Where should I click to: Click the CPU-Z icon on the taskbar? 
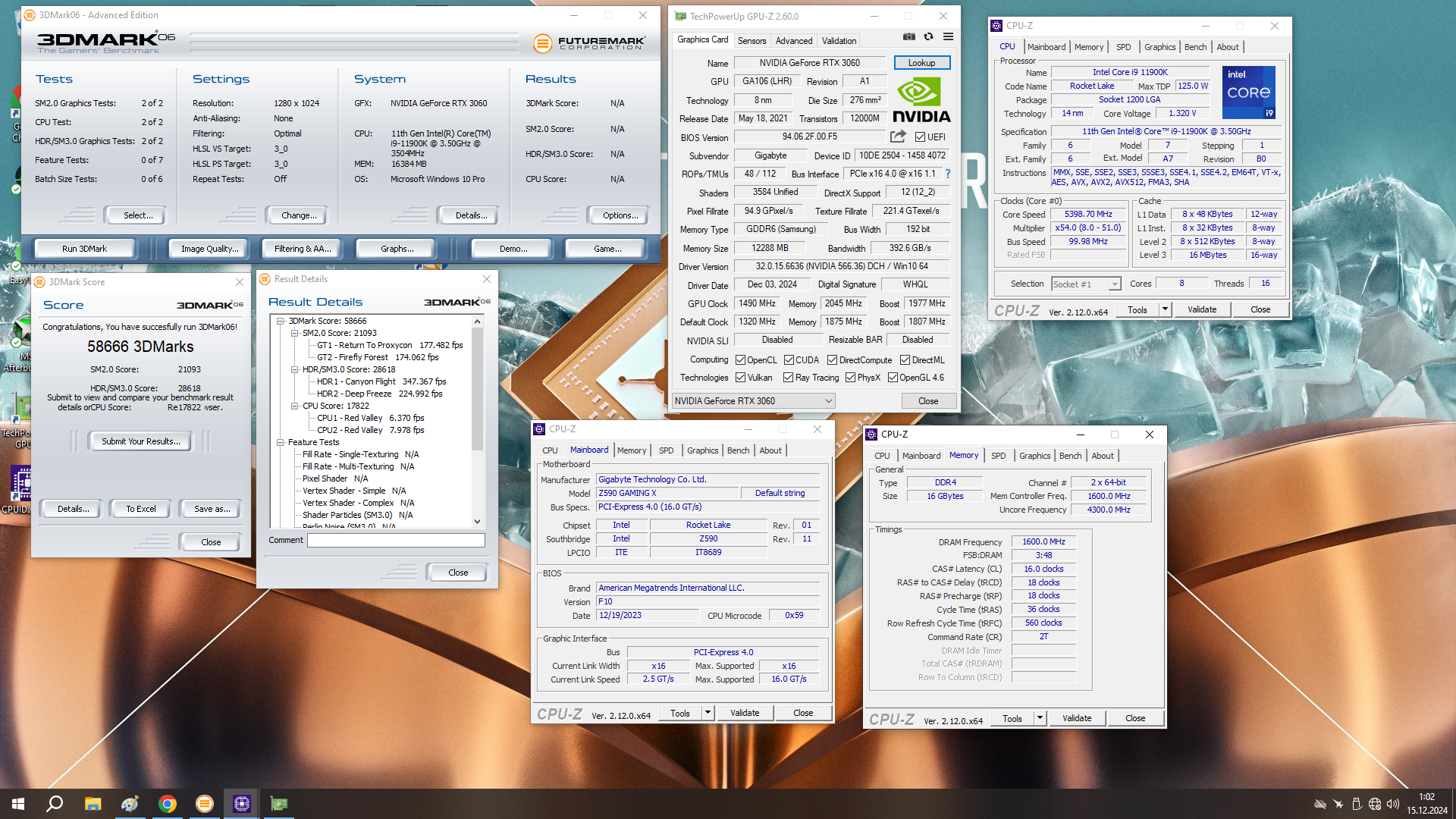click(x=241, y=804)
